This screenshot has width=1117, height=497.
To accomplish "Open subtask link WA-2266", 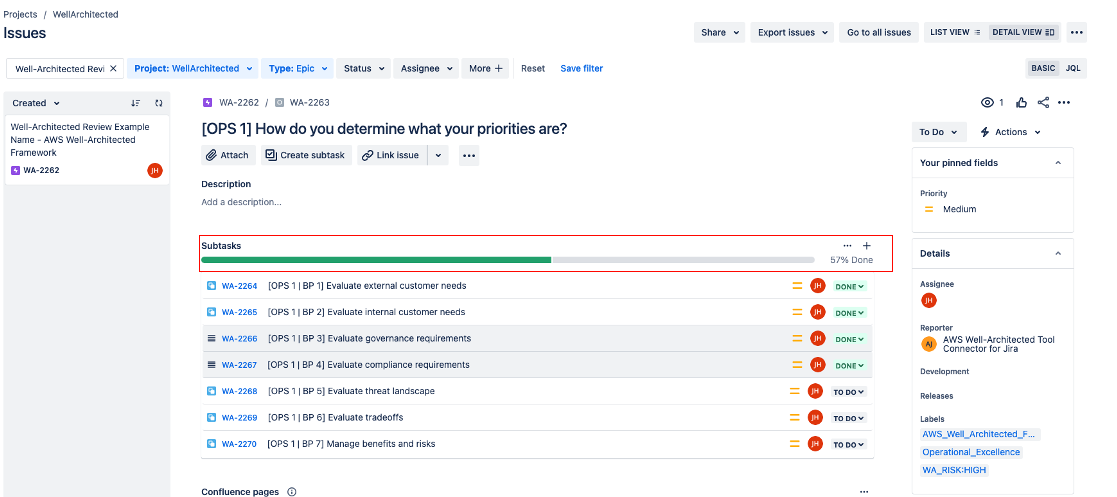I will tap(239, 338).
